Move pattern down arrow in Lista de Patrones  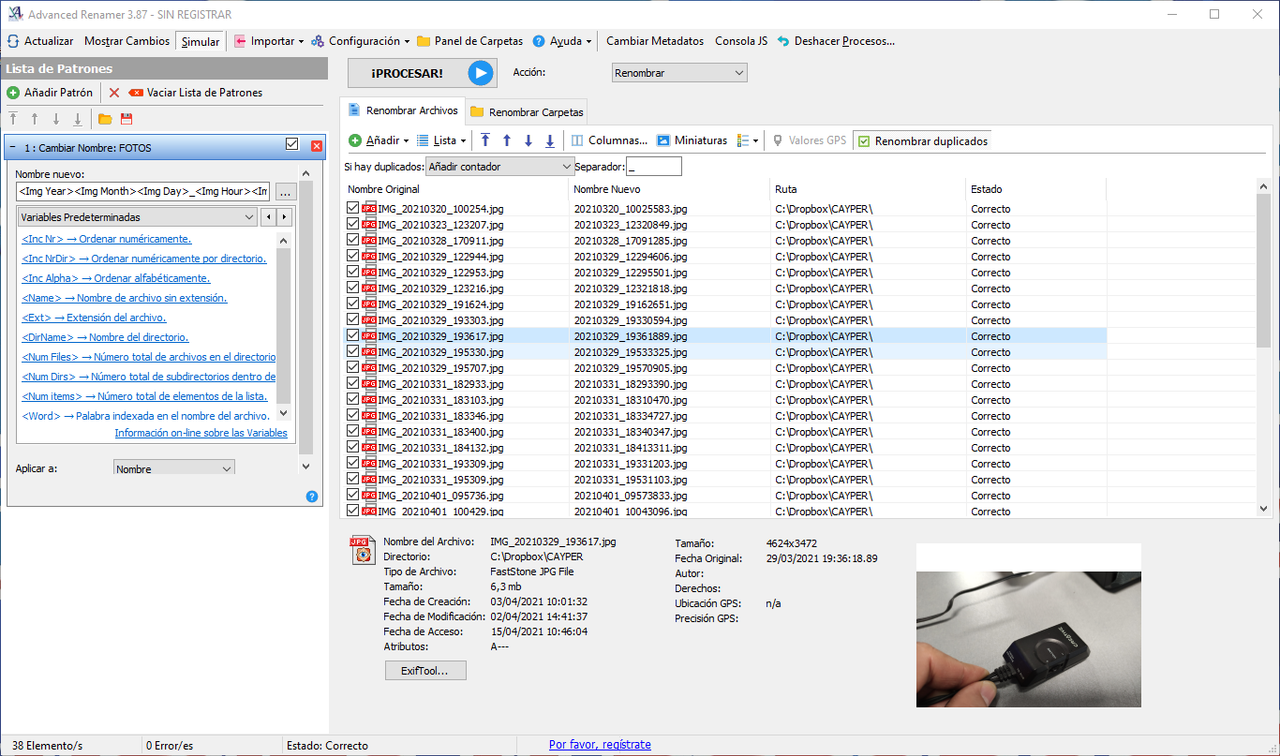56,119
